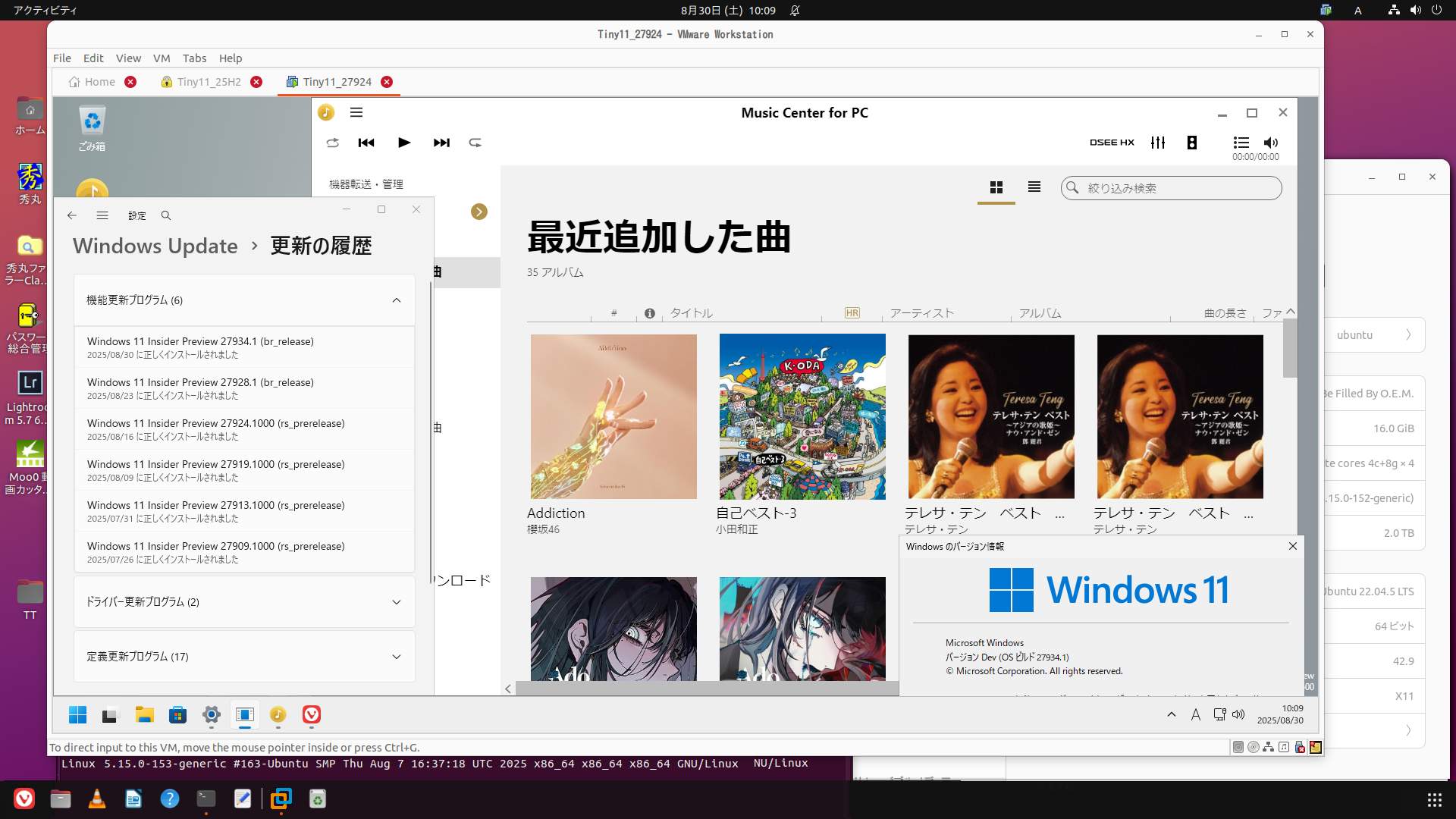Open the VMware VM menu
Viewport: 1456px width, 819px height.
point(162,58)
